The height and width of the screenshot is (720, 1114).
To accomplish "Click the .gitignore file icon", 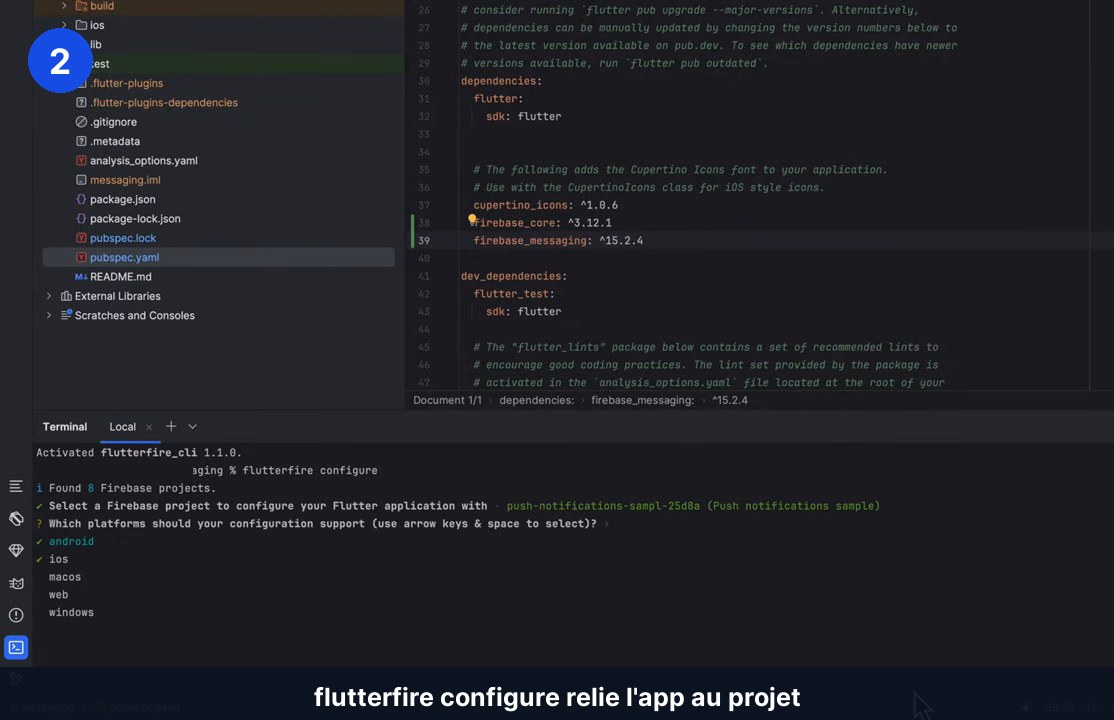I will [x=81, y=122].
